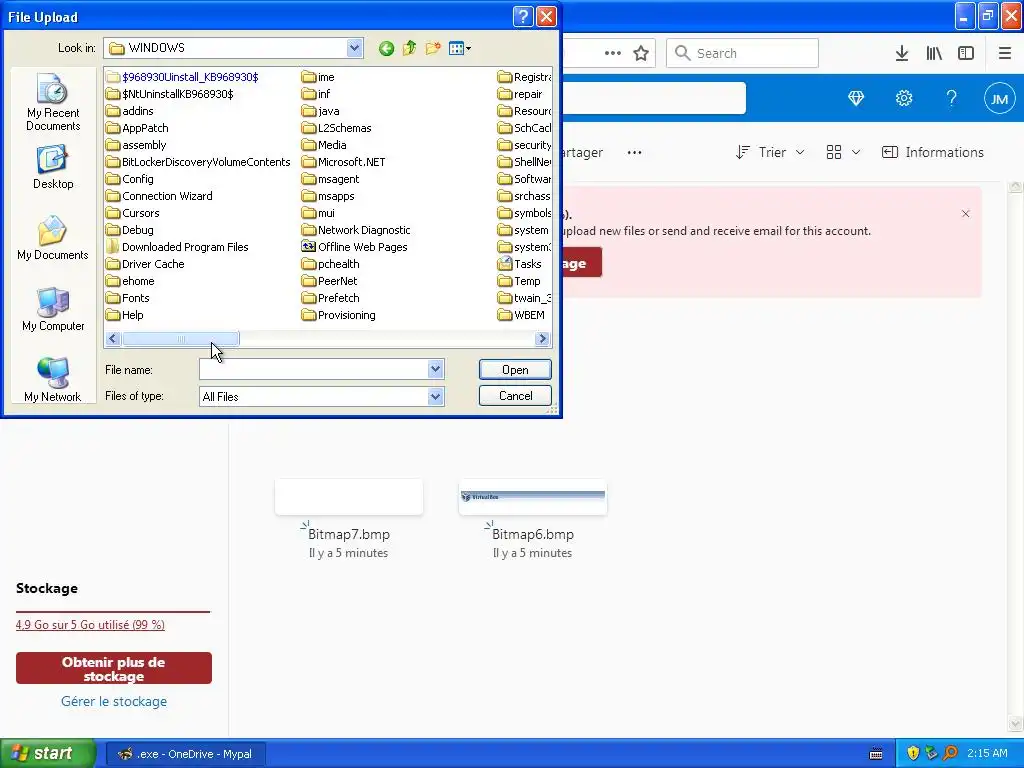Select the Prefetch folder
1024x768 pixels.
tap(330, 298)
